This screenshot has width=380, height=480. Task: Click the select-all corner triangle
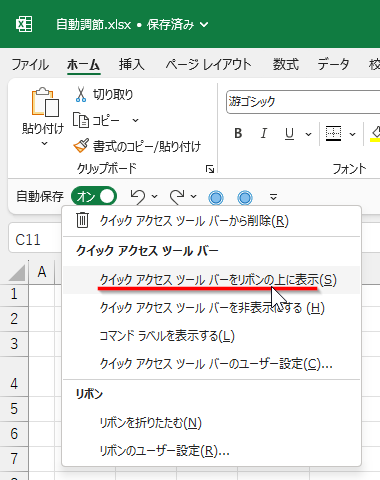17,273
